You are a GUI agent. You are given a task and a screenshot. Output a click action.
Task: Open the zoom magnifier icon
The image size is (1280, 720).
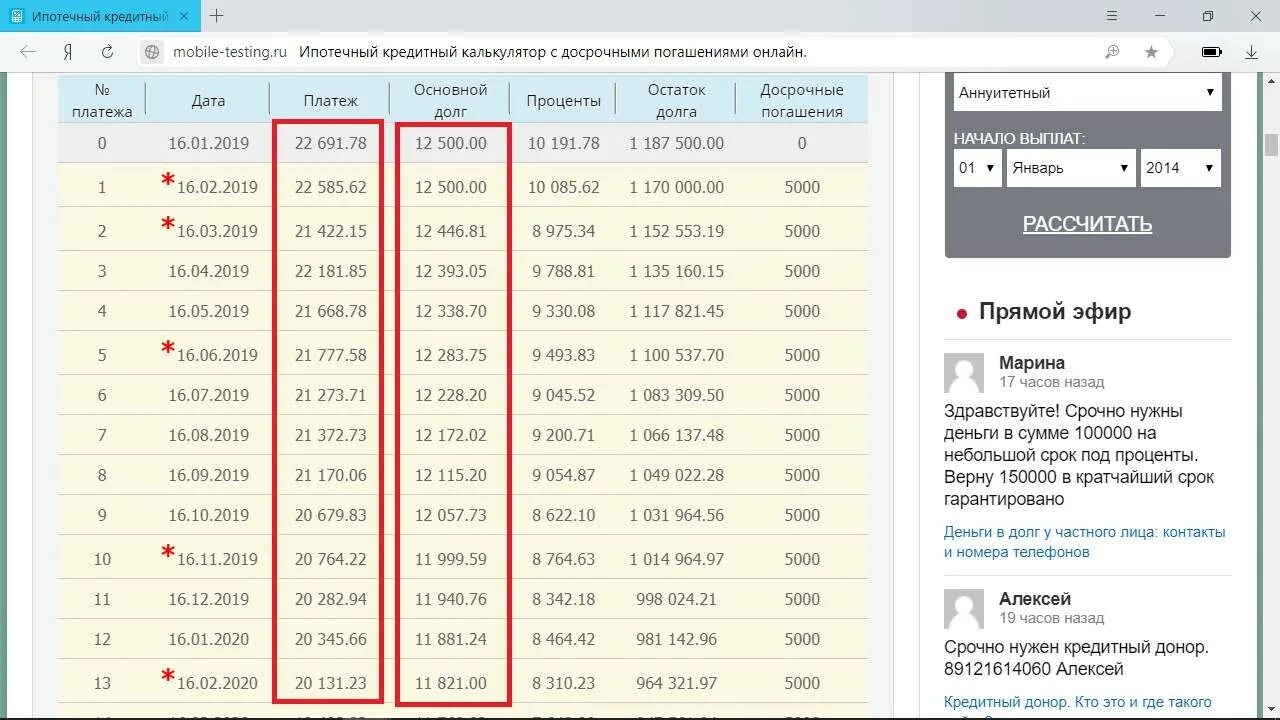tap(1112, 52)
